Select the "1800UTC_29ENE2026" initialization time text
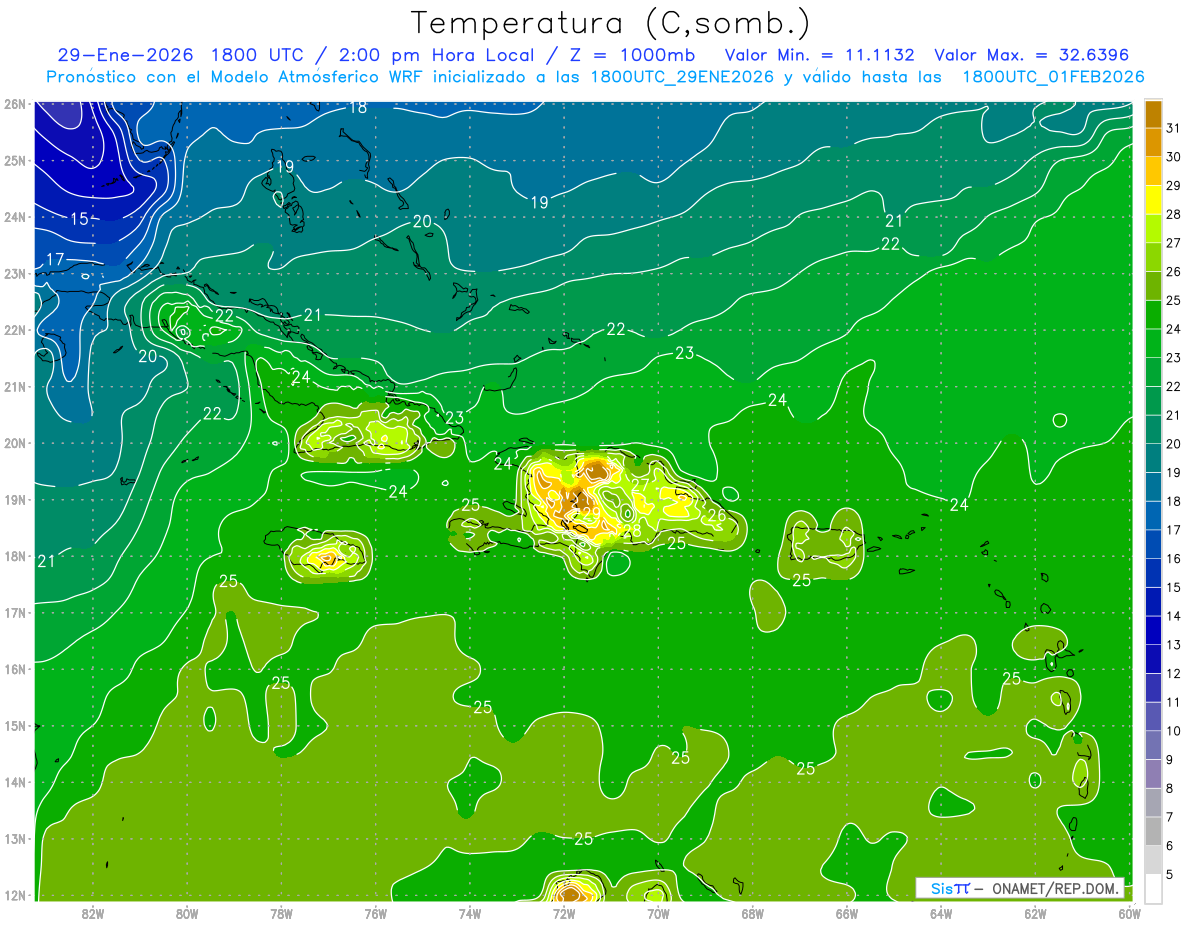Image resolution: width=1200 pixels, height=927 pixels. pos(682,77)
